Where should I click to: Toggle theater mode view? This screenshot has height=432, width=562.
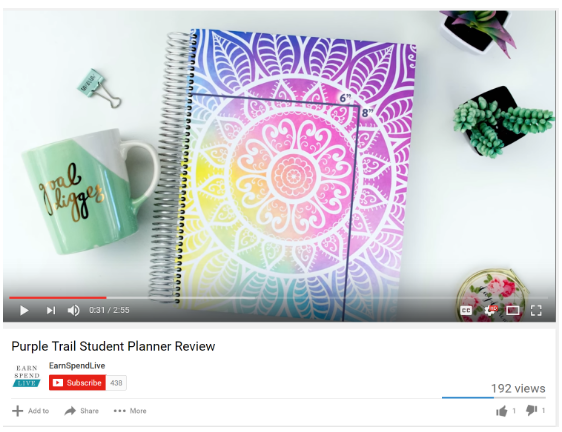pyautogui.click(x=513, y=310)
